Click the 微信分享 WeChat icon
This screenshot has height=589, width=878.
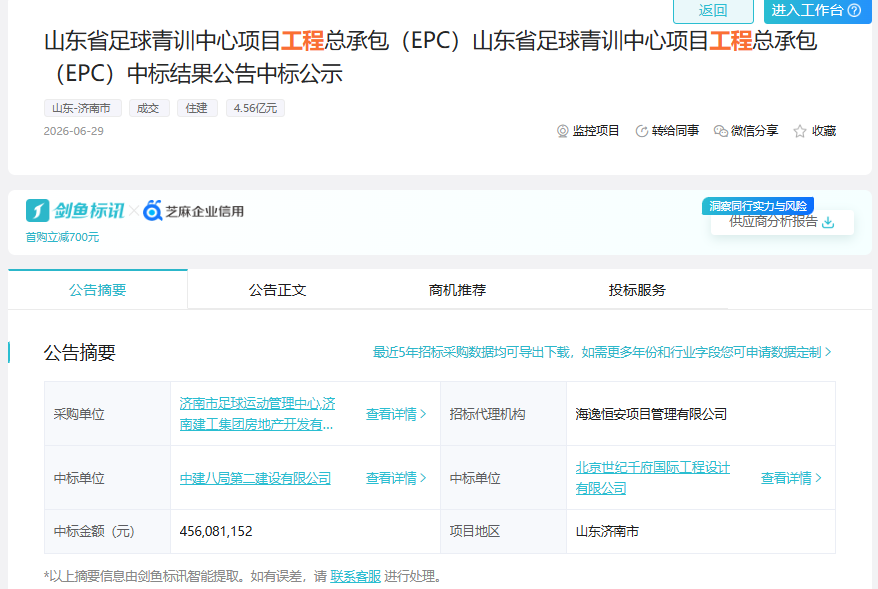[x=721, y=131]
